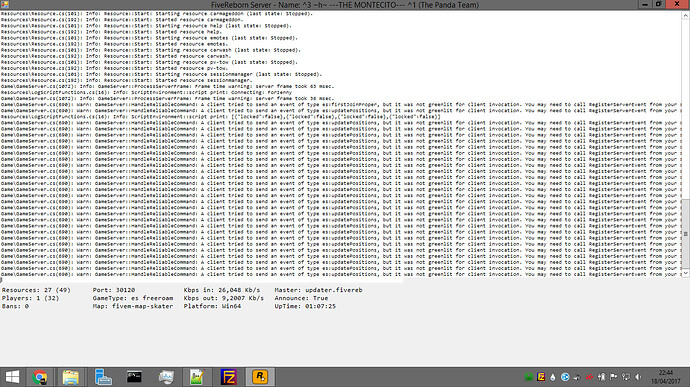Image resolution: width=690 pixels, height=387 pixels.
Task: Open File Explorer from the taskbar
Action: pos(70,377)
